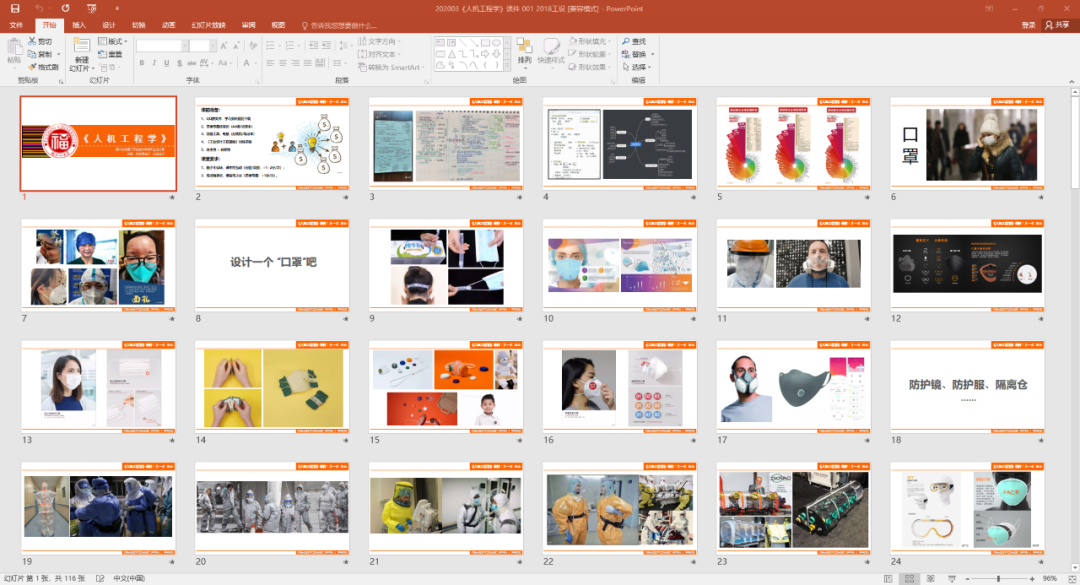Viewport: 1080px width, 585px height.
Task: Click the Increase Font Size icon
Action: tap(224, 45)
